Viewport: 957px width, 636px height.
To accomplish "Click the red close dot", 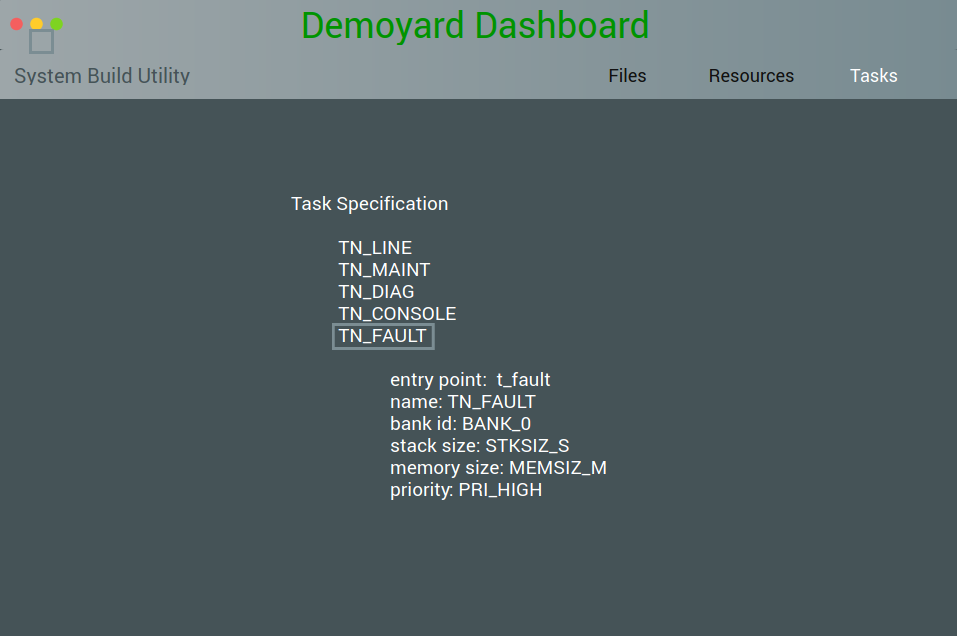I will click(x=16, y=23).
